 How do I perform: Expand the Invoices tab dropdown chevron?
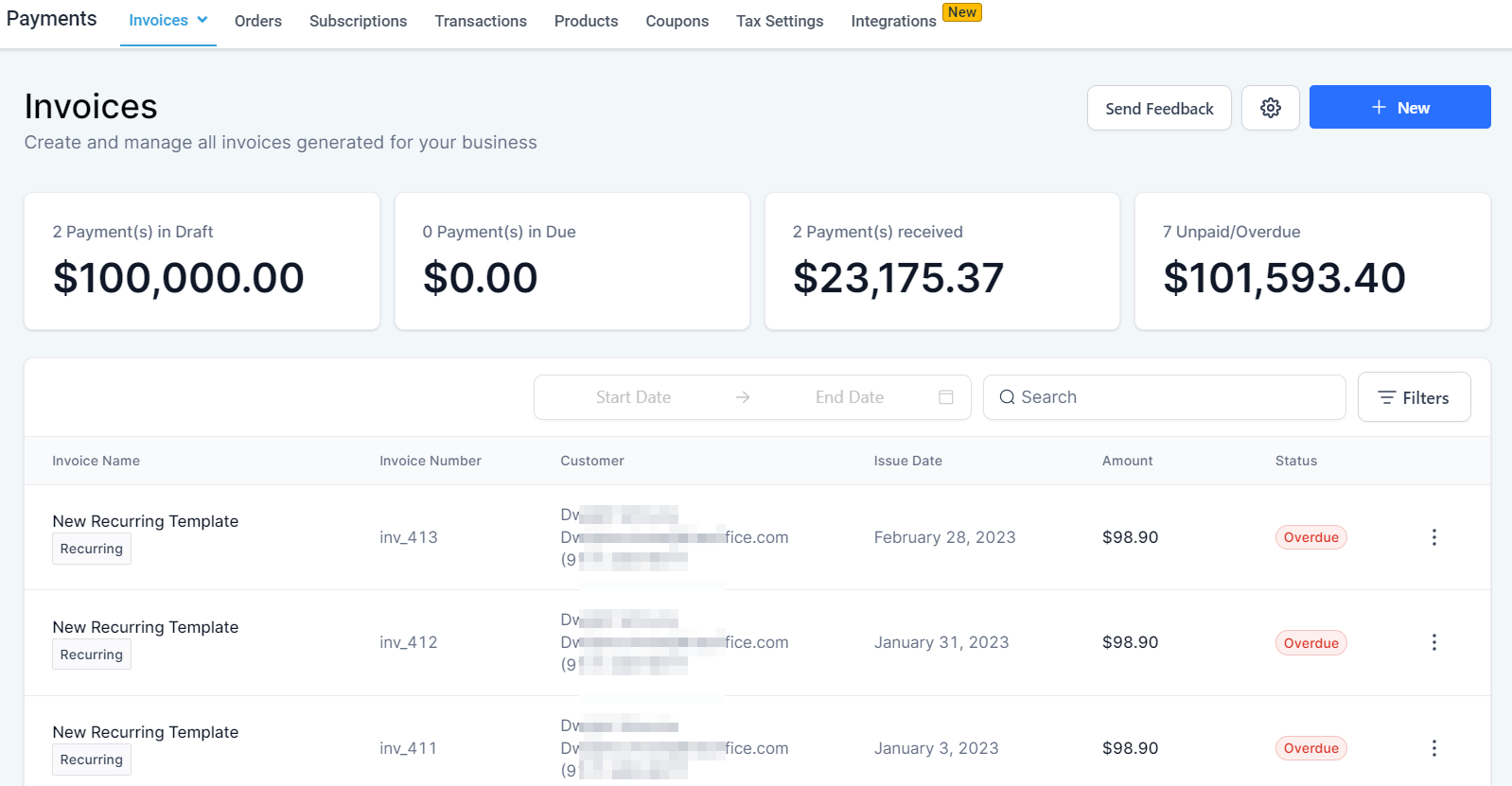click(x=202, y=20)
